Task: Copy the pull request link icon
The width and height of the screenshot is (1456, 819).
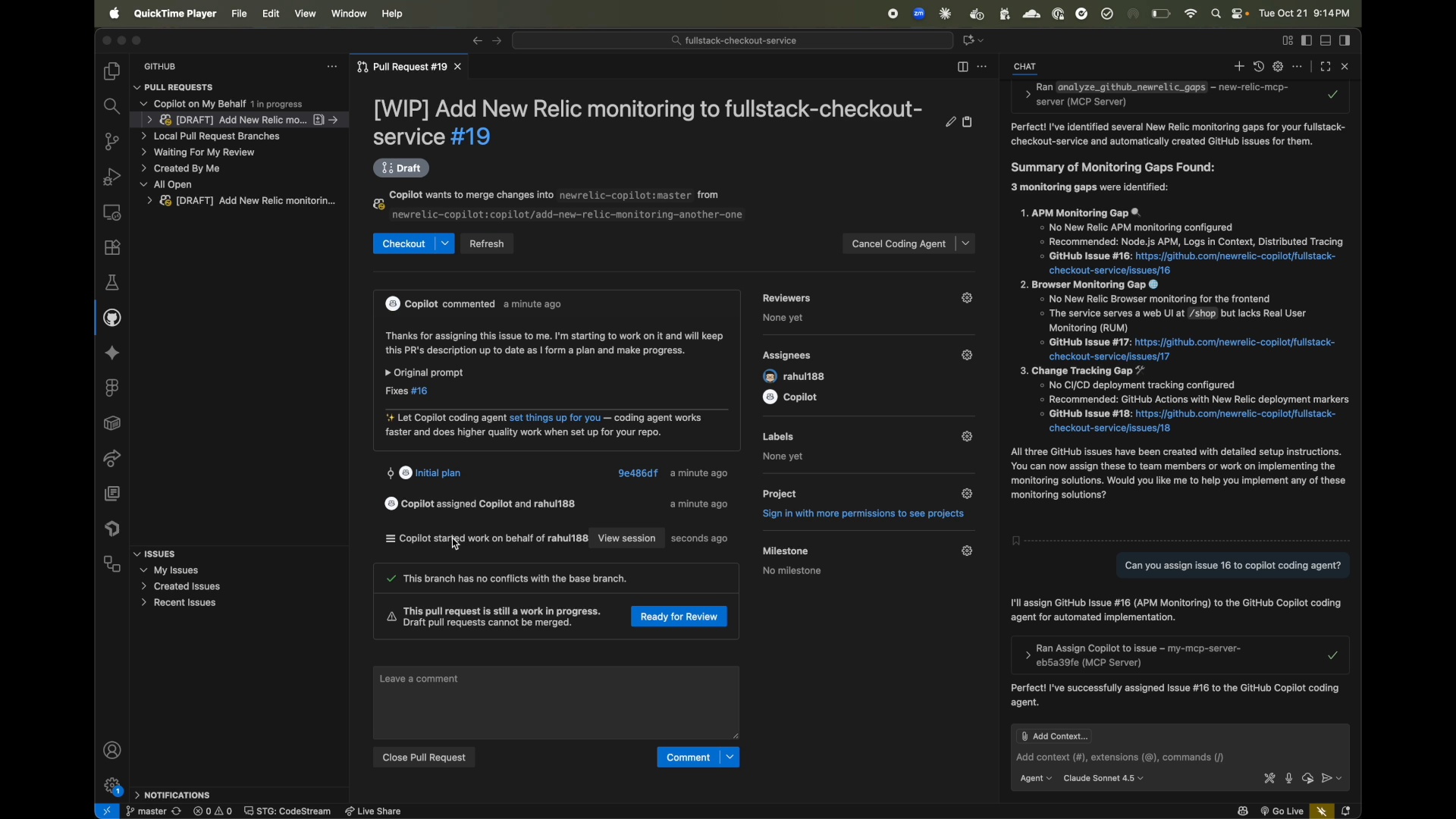Action: [968, 122]
